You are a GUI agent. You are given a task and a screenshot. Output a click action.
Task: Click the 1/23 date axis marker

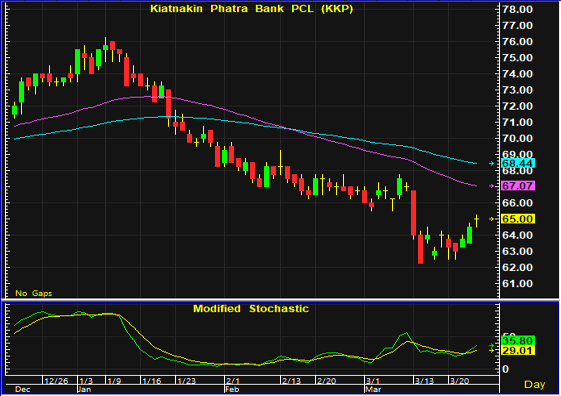187,381
